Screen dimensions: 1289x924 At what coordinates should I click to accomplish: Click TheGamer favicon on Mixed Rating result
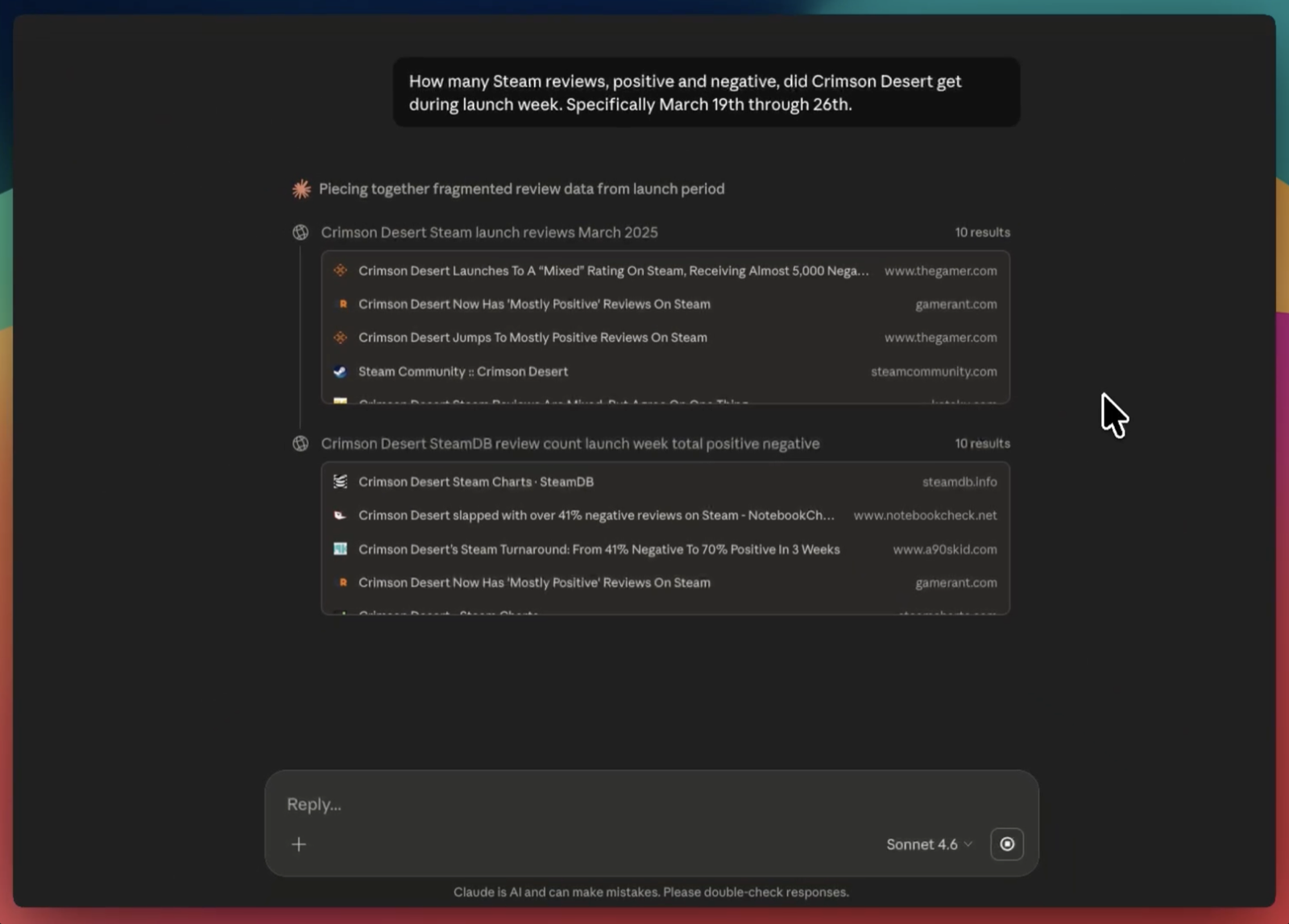click(x=341, y=271)
